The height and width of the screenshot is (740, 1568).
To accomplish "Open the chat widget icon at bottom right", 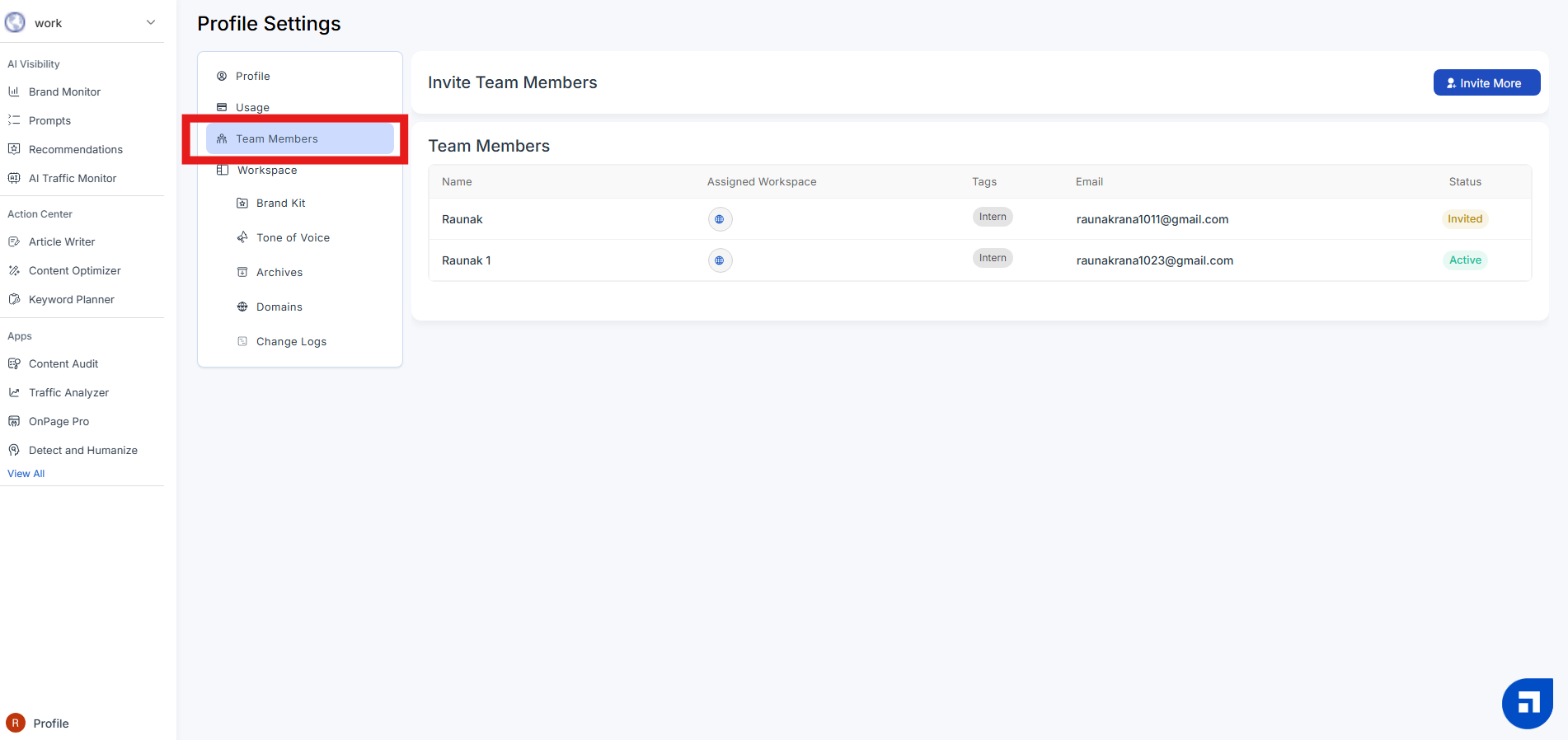I will [x=1527, y=703].
